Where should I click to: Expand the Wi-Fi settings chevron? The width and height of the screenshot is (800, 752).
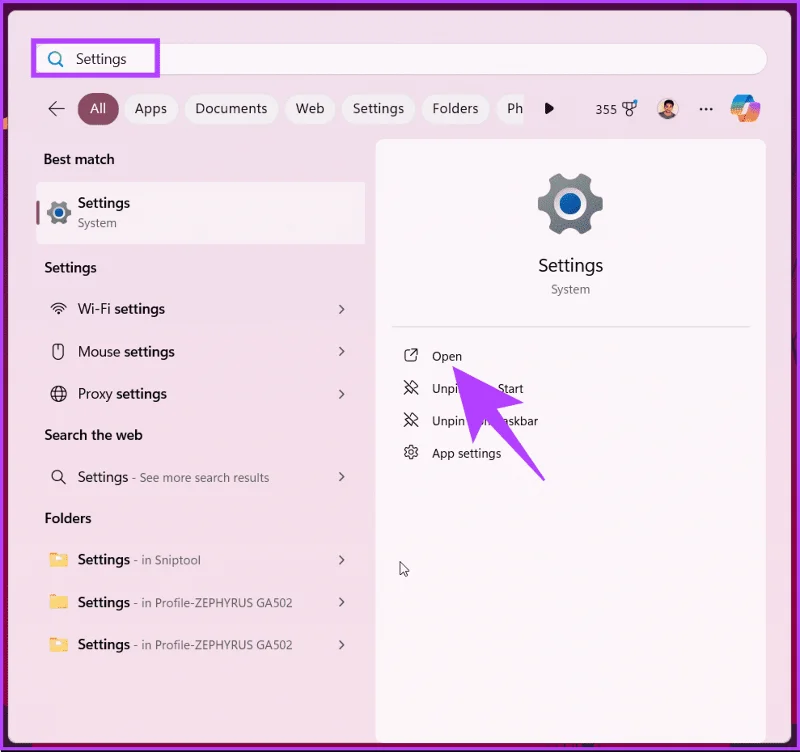coord(341,309)
